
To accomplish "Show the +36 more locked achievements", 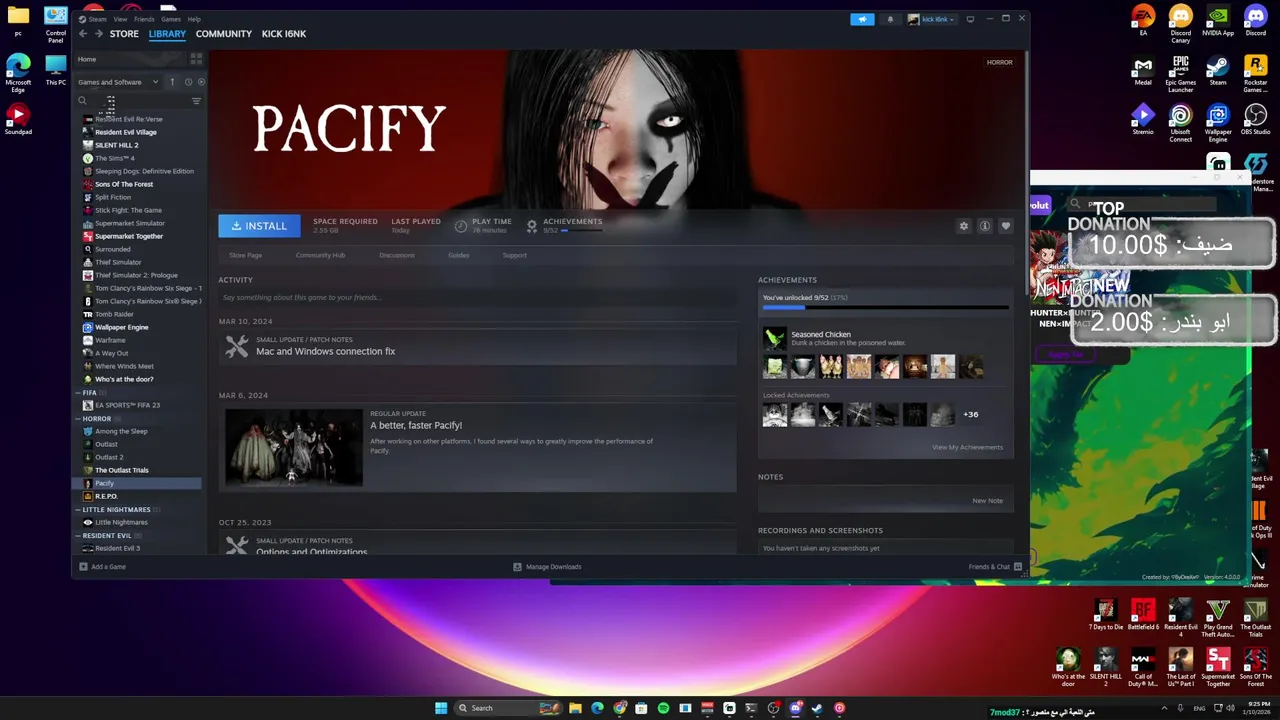I will pyautogui.click(x=970, y=414).
